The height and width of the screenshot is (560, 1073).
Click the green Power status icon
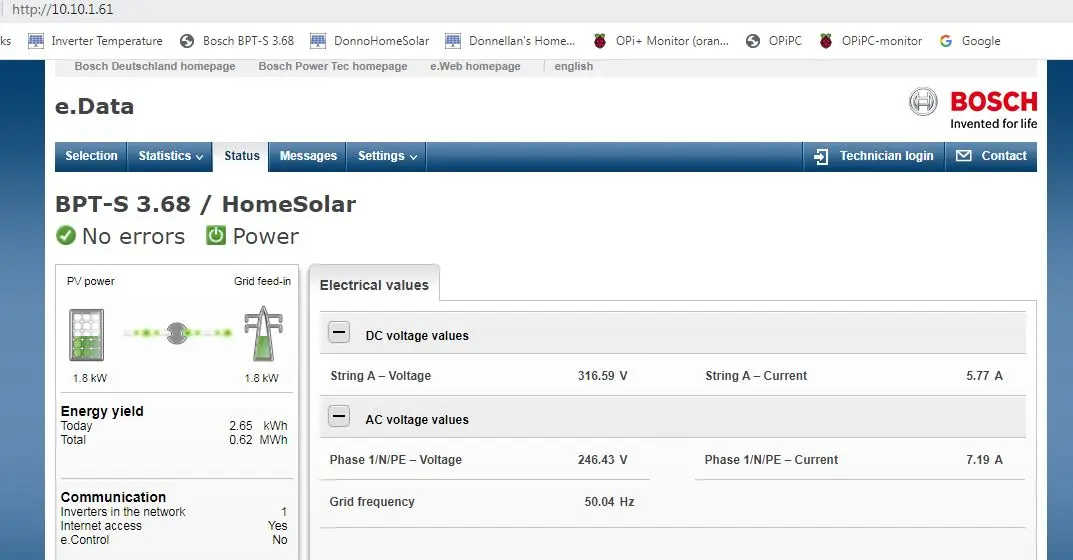[216, 236]
